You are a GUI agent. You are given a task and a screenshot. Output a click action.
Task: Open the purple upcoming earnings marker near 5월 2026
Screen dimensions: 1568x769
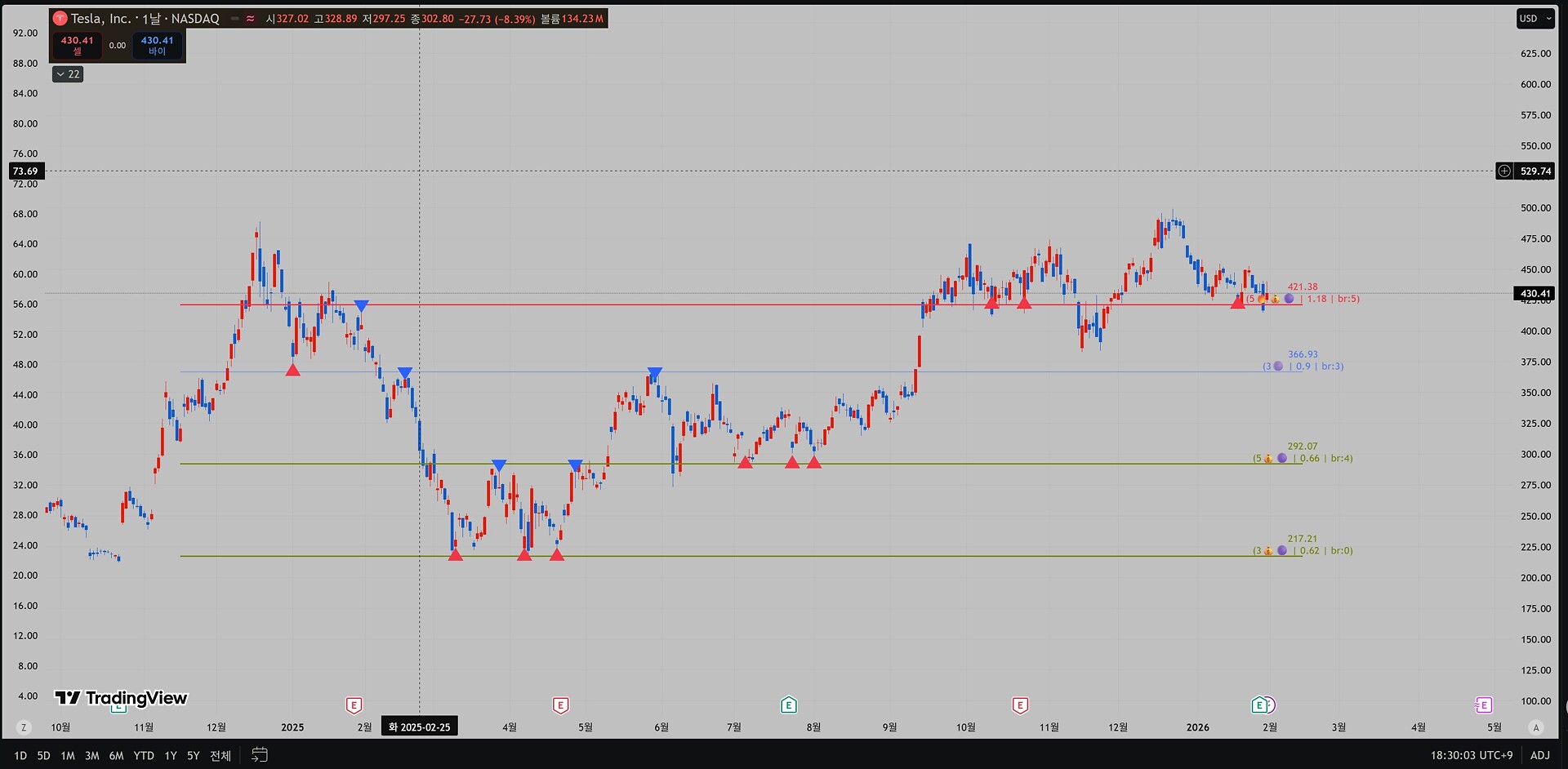coord(1484,705)
